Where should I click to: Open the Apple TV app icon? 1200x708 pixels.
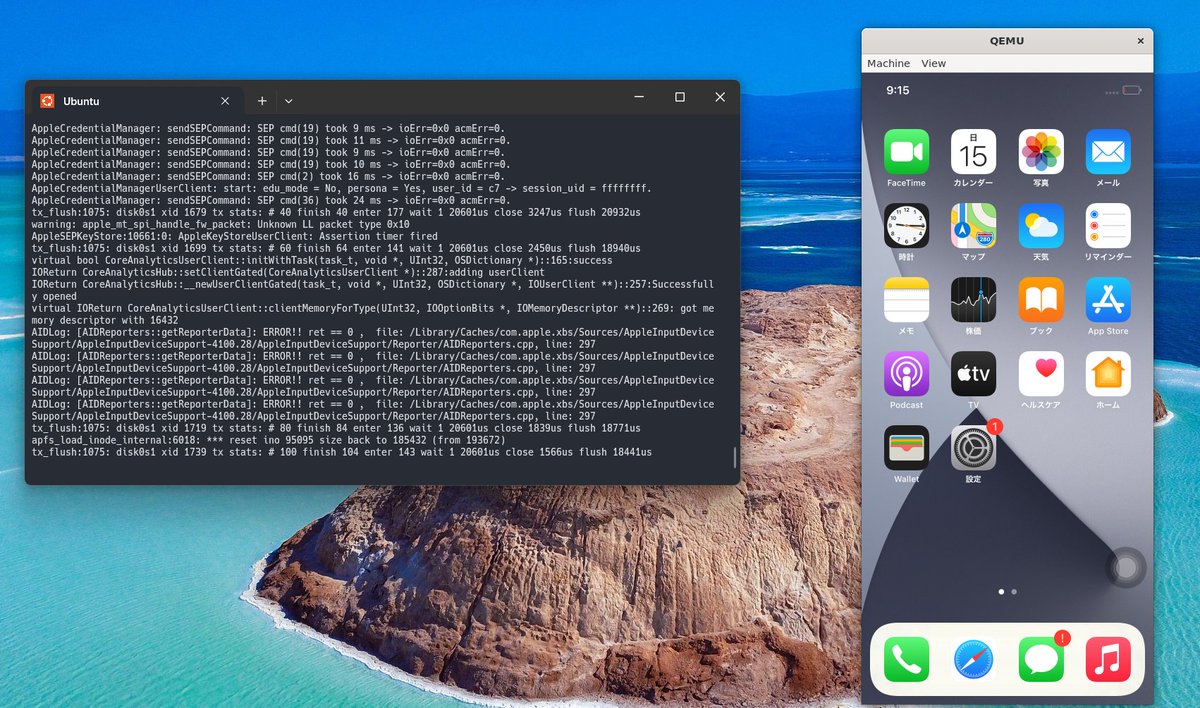click(973, 374)
